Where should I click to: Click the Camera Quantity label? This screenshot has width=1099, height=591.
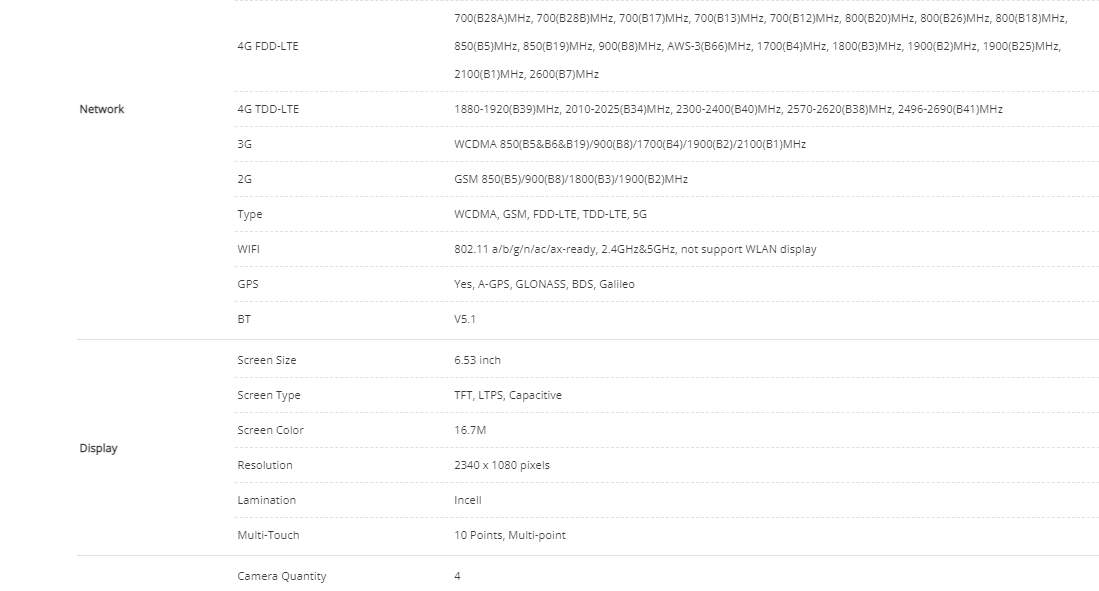282,576
